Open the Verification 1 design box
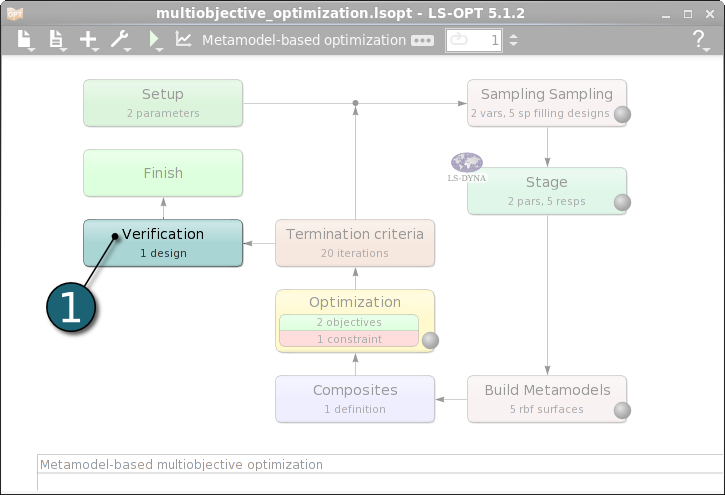The width and height of the screenshot is (725, 495). pos(163,243)
